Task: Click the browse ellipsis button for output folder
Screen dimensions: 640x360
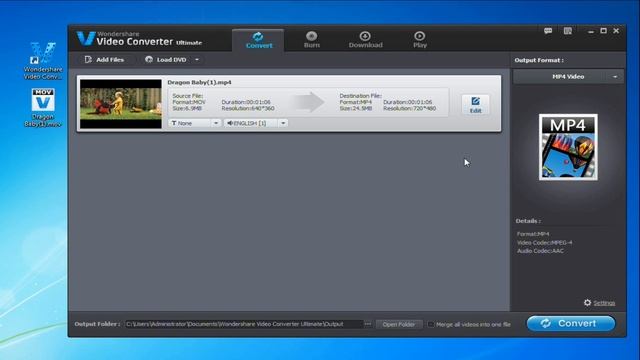Action: pyautogui.click(x=368, y=324)
